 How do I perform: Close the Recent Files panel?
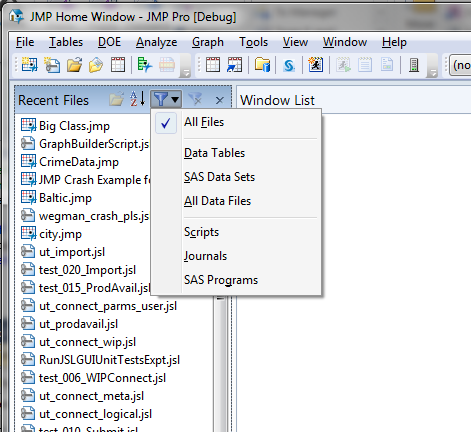219,100
